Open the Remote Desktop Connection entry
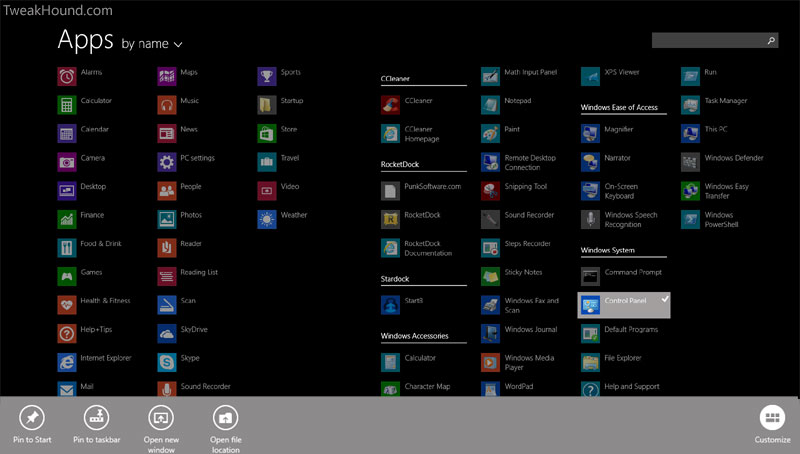 [x=518, y=162]
